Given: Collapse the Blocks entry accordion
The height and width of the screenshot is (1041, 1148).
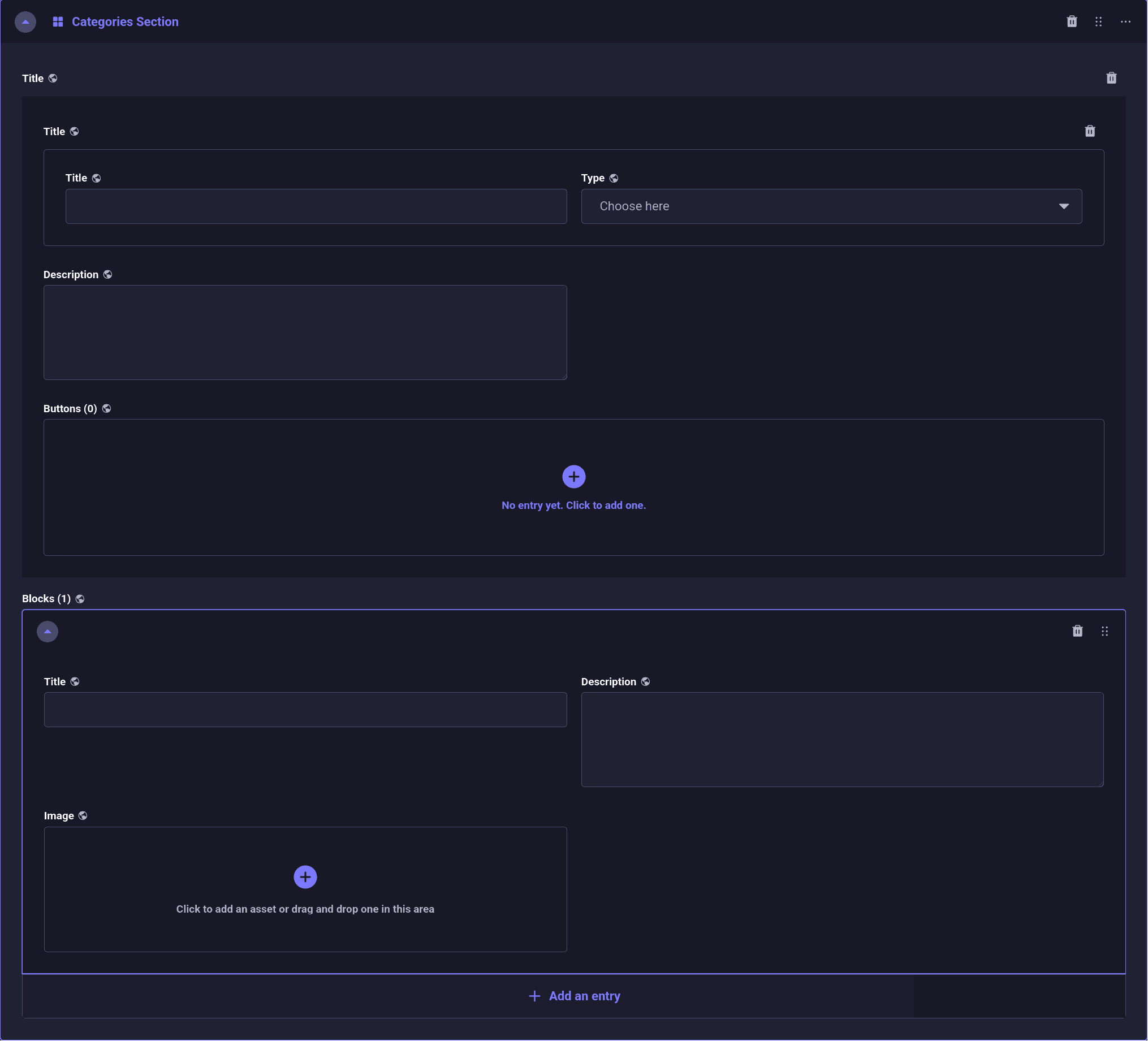Looking at the screenshot, I should tap(48, 632).
